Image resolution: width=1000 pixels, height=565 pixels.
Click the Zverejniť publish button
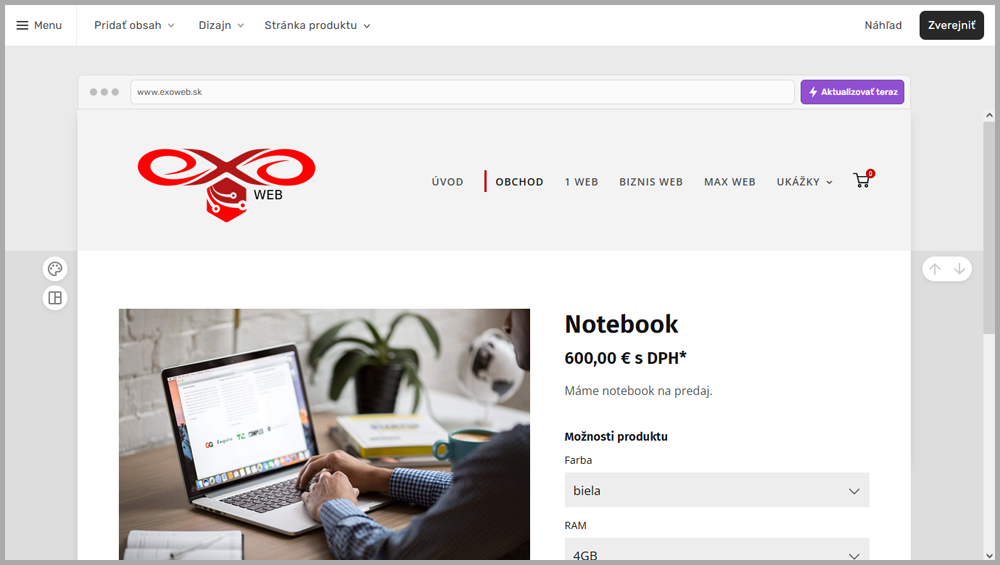pos(951,25)
